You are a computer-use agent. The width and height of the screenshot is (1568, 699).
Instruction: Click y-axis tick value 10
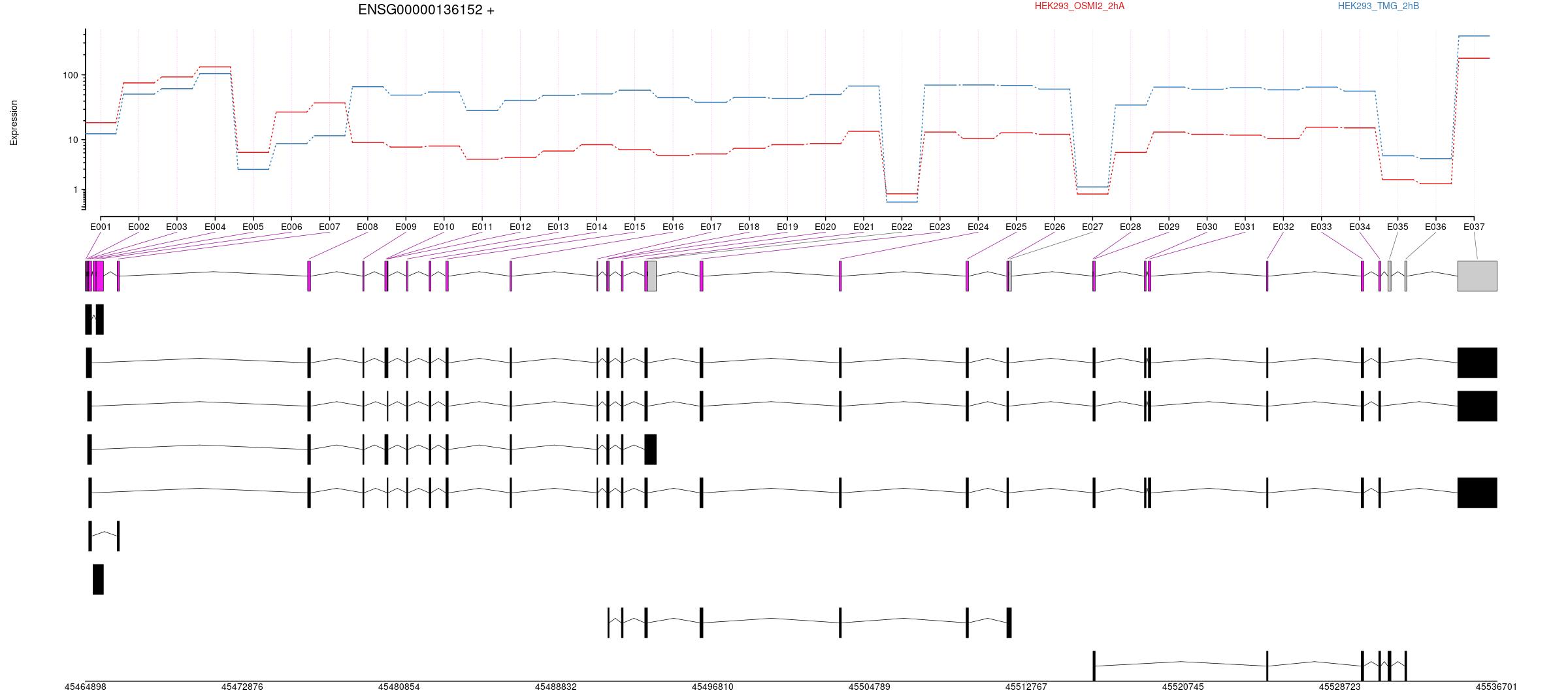click(73, 140)
